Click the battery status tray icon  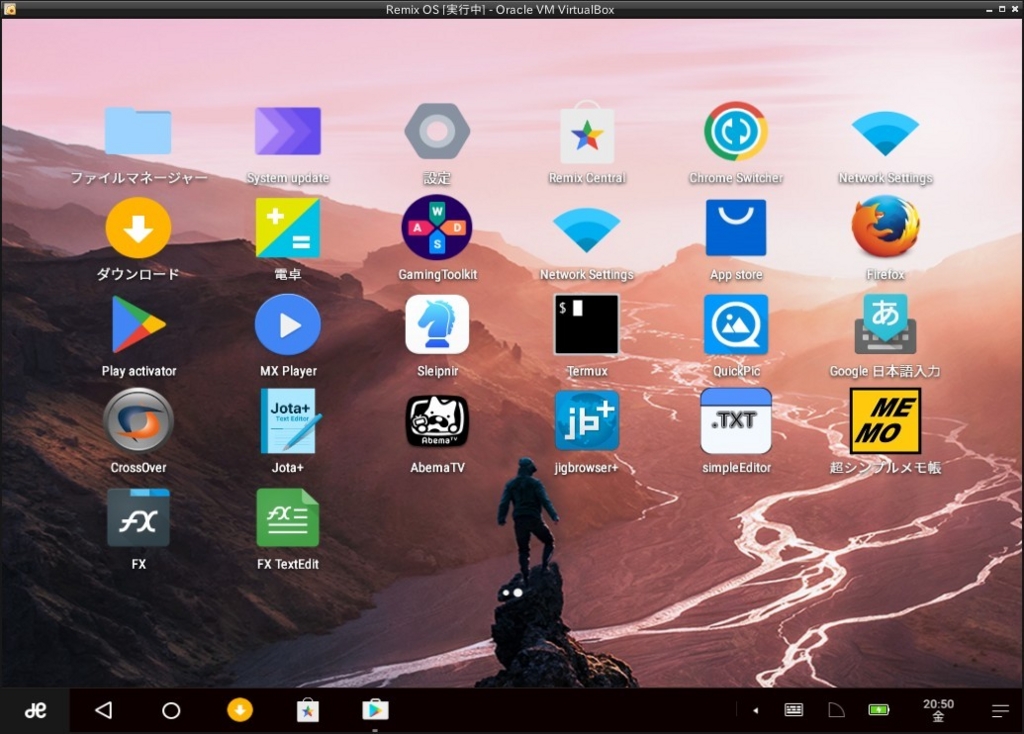coord(879,710)
